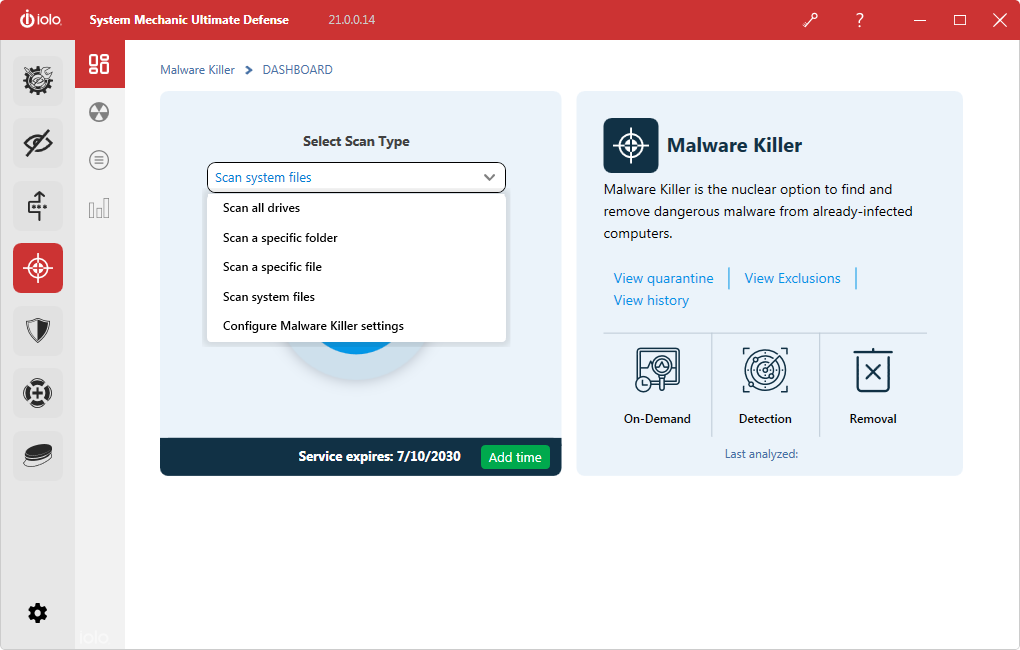
Task: Click the Malware Killer description paragraph
Action: (758, 211)
